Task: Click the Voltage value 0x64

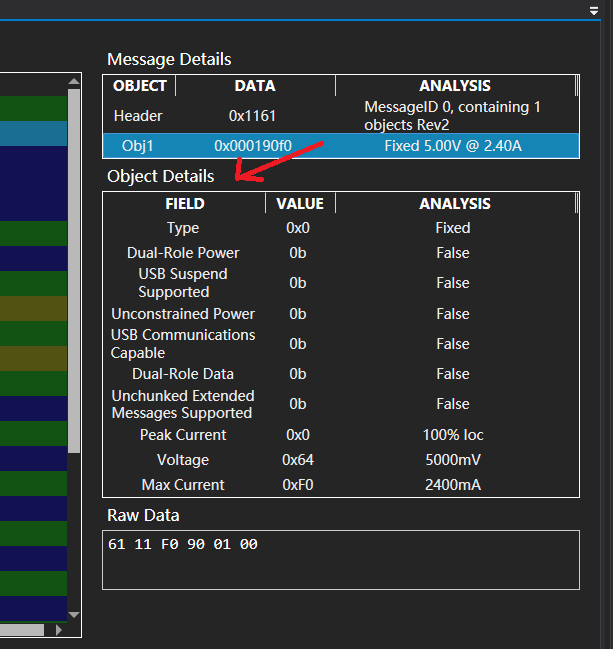Action: (x=298, y=460)
